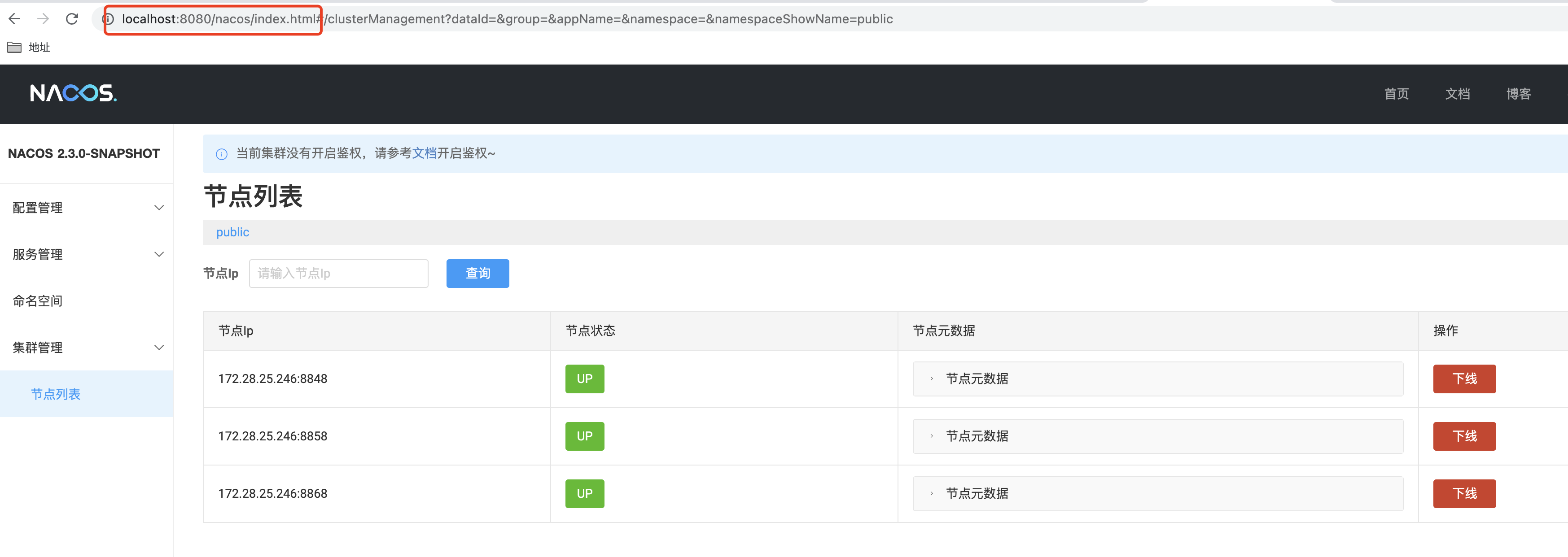Click 下线 for node 172.28.25.246:8868
The image size is (1568, 557).
pos(1464,494)
